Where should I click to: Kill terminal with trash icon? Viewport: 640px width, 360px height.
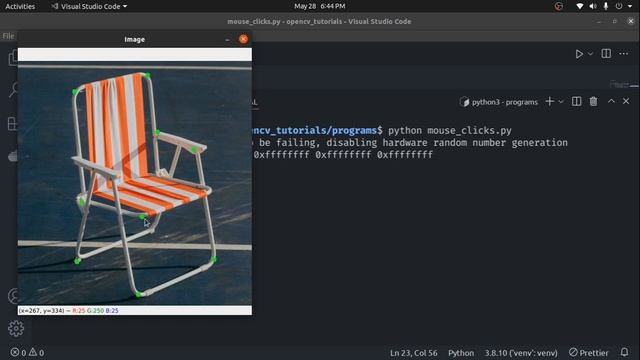tap(593, 101)
